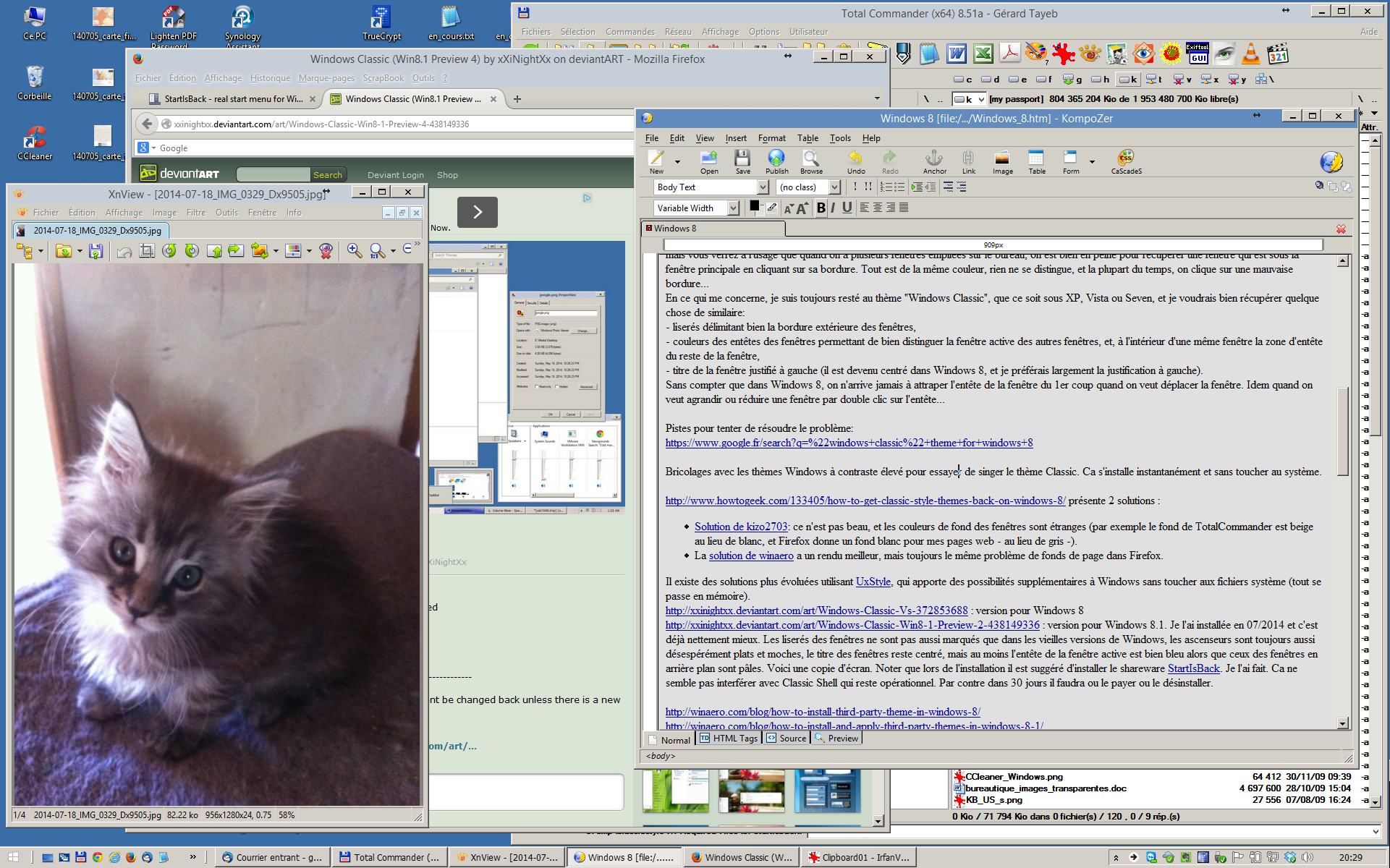Switch to HTML Tags view mode
The height and width of the screenshot is (868, 1390).
point(729,739)
